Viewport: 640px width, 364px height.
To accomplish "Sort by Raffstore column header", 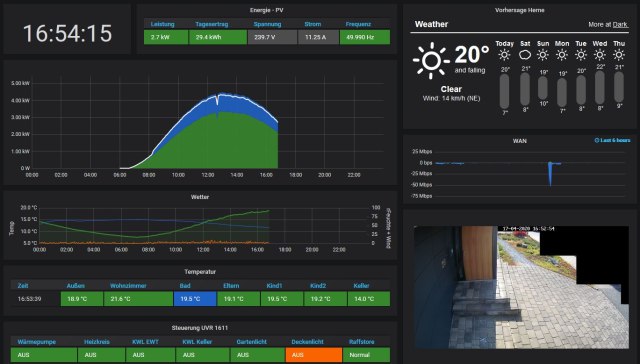I will click(362, 342).
